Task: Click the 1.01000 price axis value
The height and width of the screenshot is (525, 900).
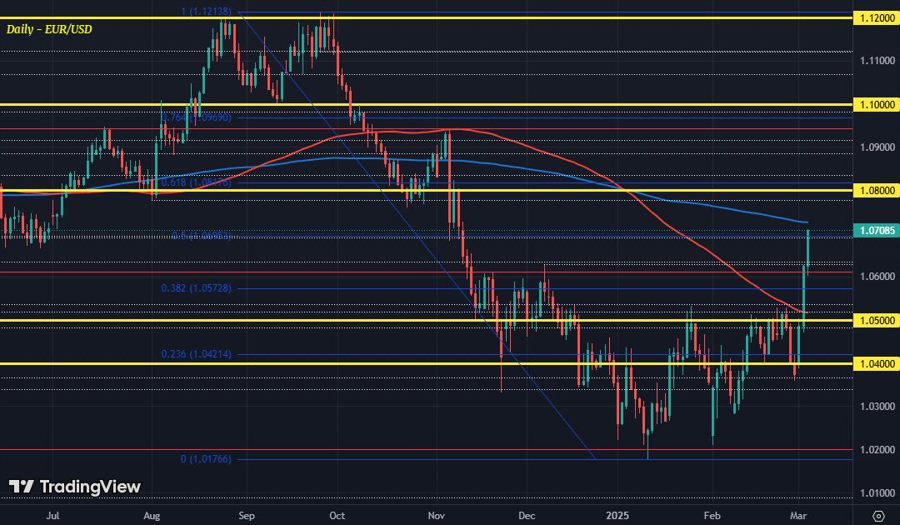Action: 877,493
